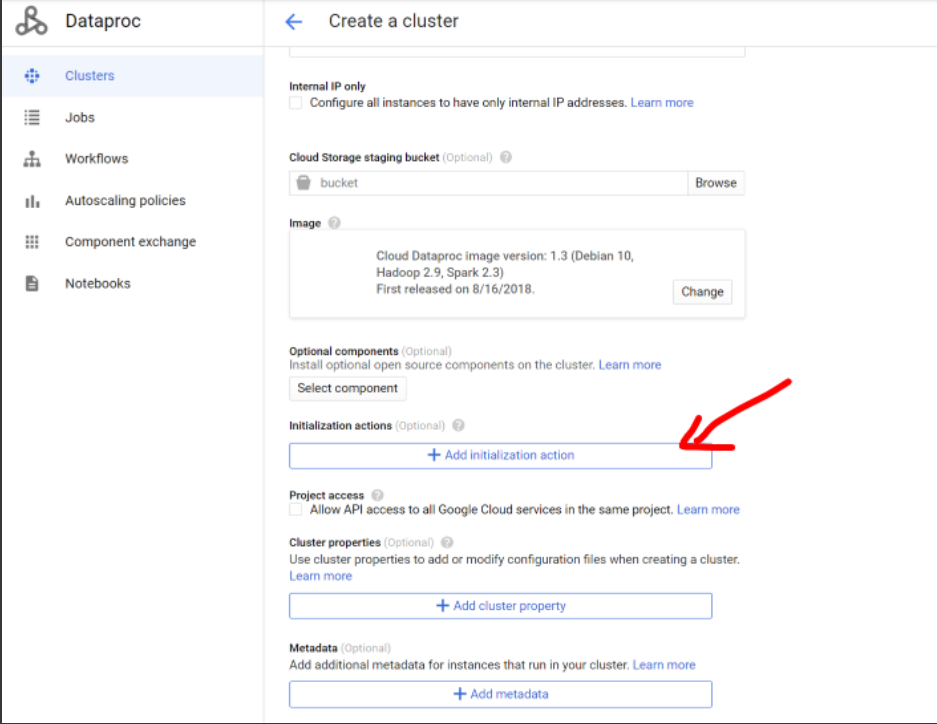Image resolution: width=937 pixels, height=724 pixels.
Task: Click Add cluster property
Action: point(501,606)
